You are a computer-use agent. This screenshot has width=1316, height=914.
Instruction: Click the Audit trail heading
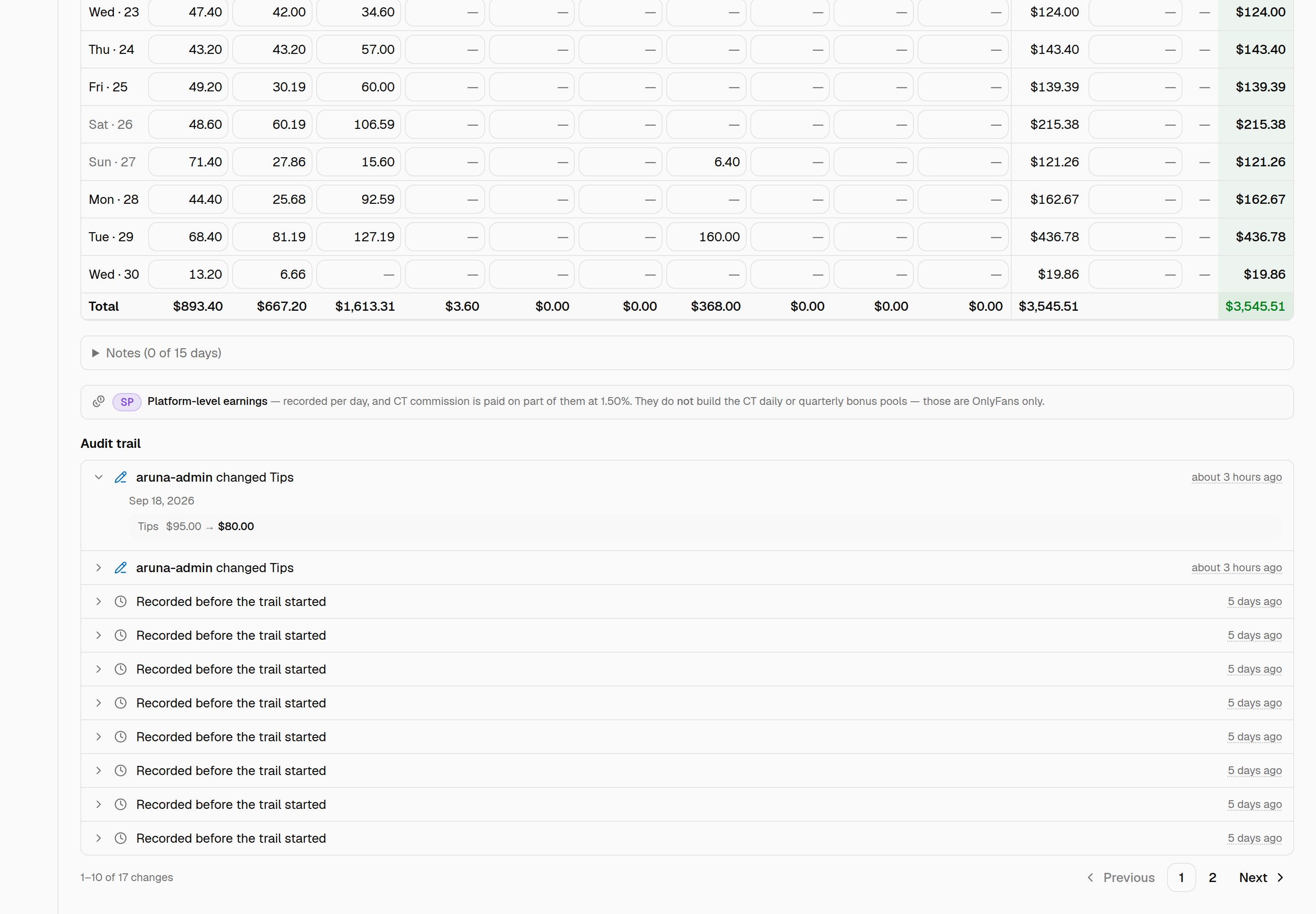pyautogui.click(x=111, y=444)
